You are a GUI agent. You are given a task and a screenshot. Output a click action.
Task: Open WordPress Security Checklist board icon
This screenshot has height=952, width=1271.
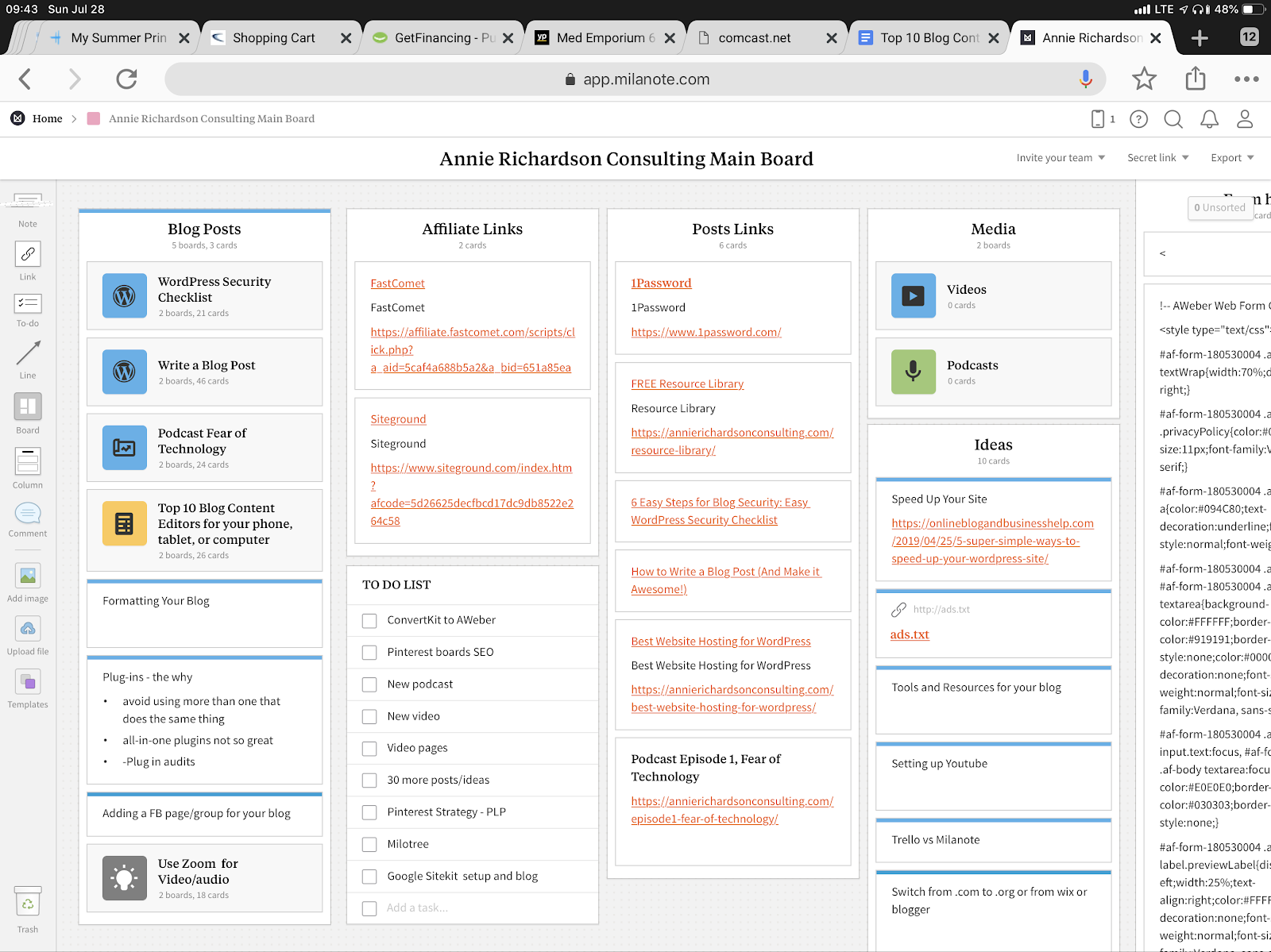click(x=125, y=295)
